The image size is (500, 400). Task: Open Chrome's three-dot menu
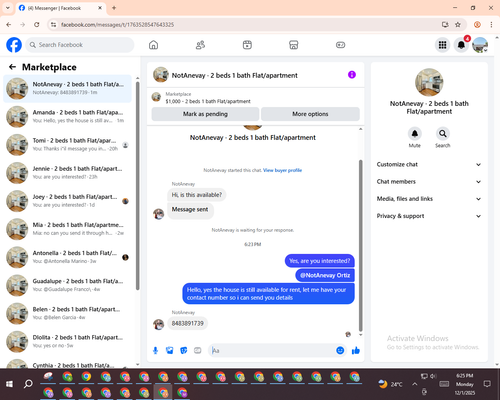pyautogui.click(x=491, y=24)
